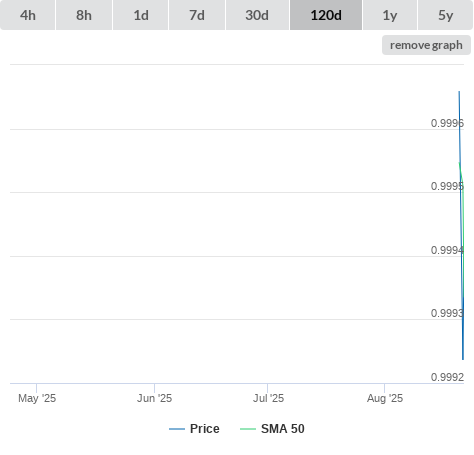Click the active 120d range tab
This screenshot has width=474, height=455.
[x=326, y=15]
